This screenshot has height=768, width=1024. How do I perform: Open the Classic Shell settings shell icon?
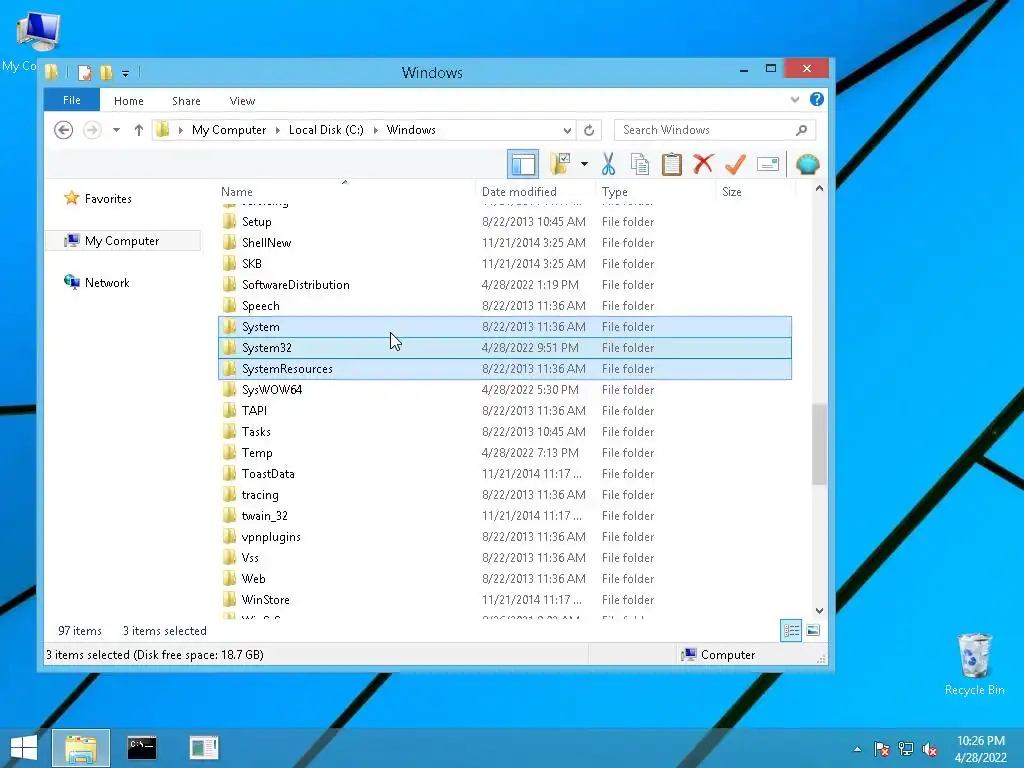[x=808, y=164]
